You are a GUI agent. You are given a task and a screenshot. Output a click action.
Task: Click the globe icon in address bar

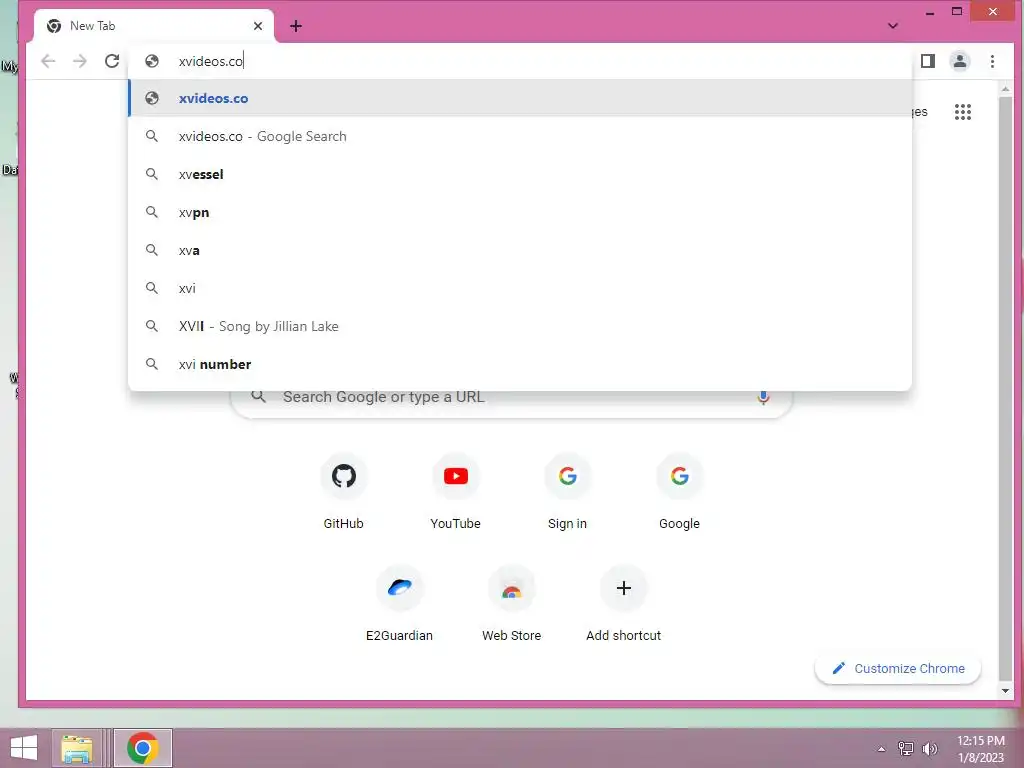coord(152,61)
